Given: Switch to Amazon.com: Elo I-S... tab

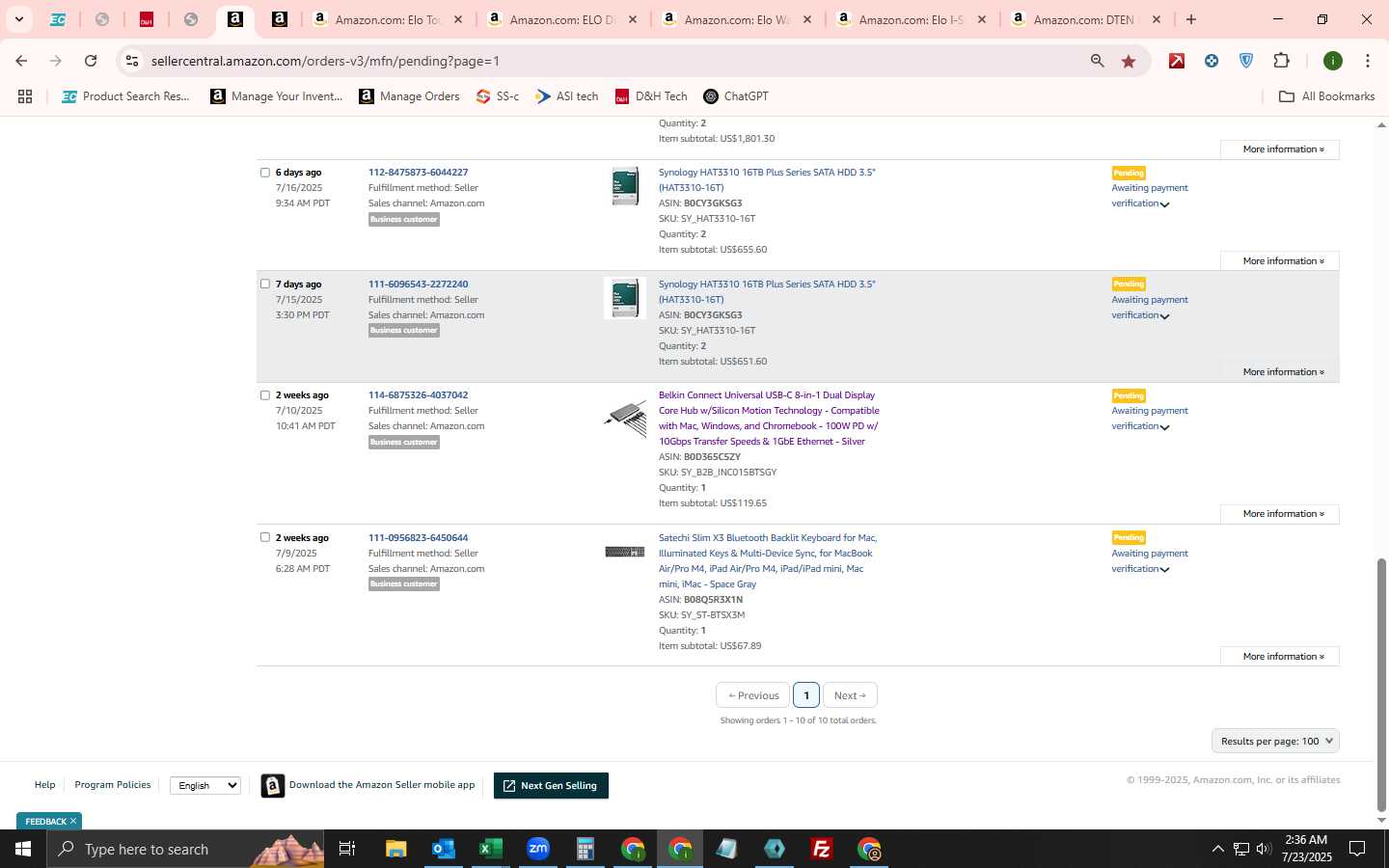Looking at the screenshot, I should point(912,19).
